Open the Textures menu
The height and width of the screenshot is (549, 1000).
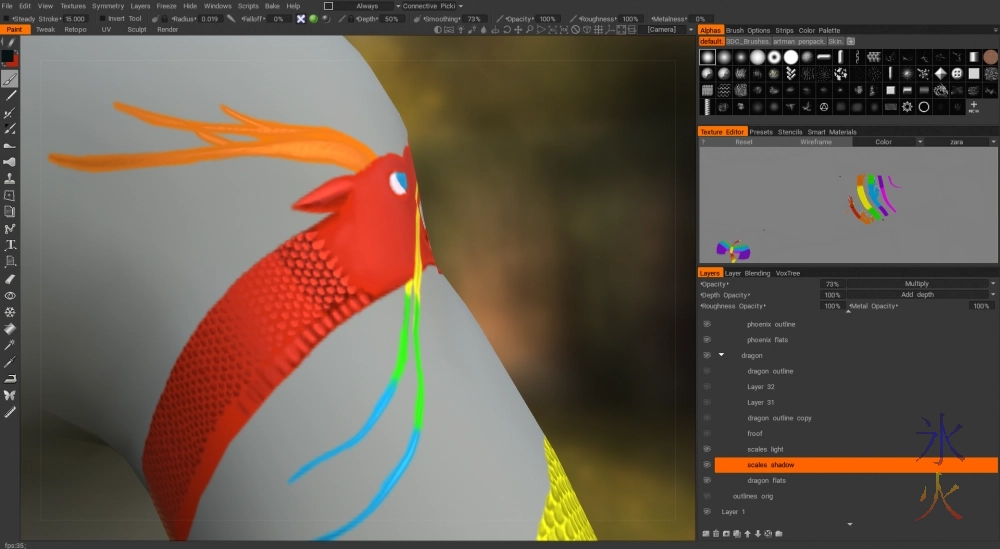click(x=73, y=6)
